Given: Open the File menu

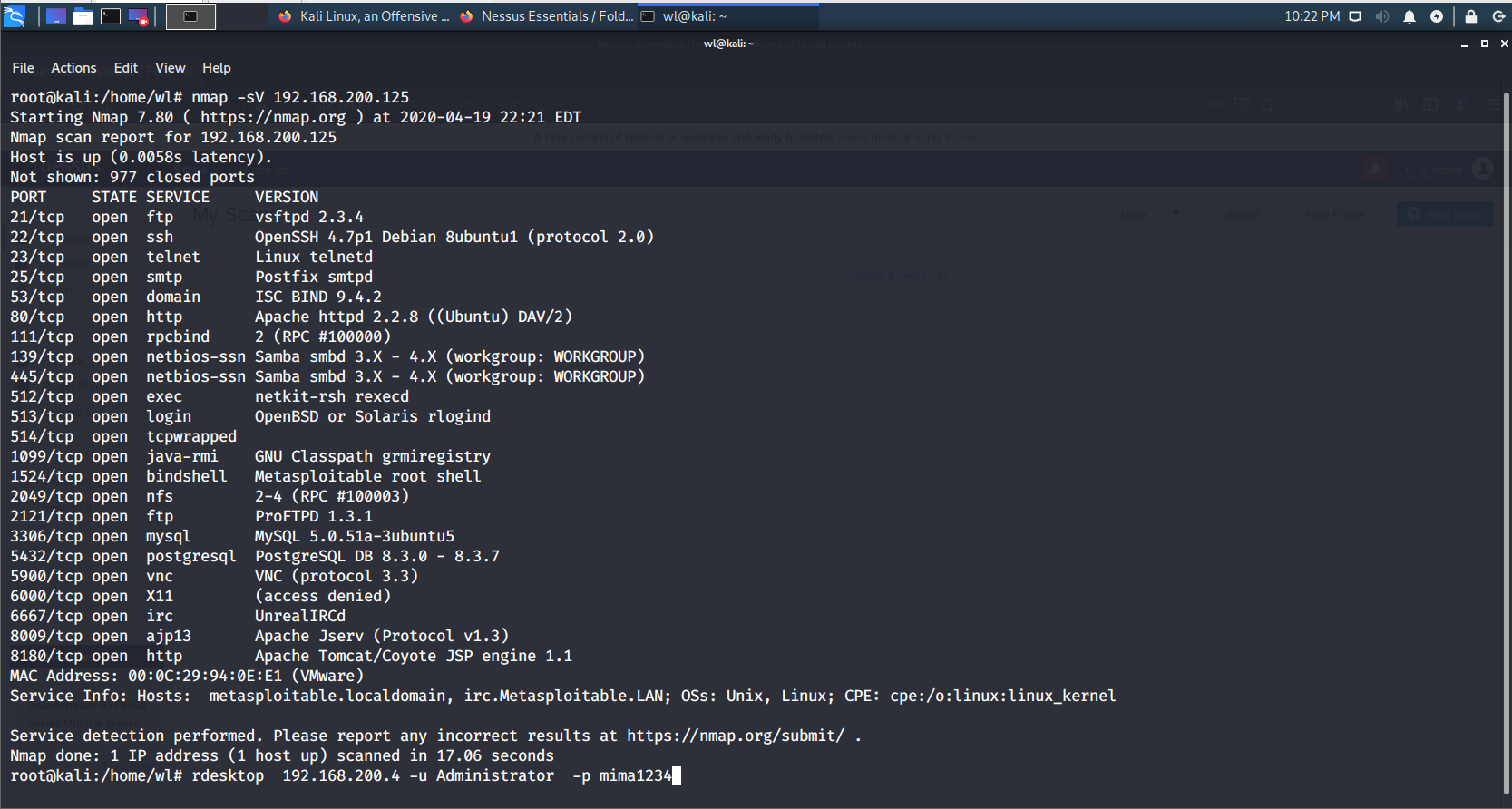Looking at the screenshot, I should [x=23, y=68].
